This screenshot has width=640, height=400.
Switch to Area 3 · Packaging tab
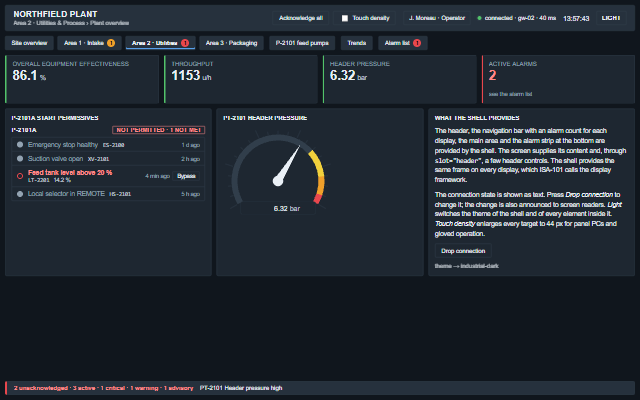(231, 43)
